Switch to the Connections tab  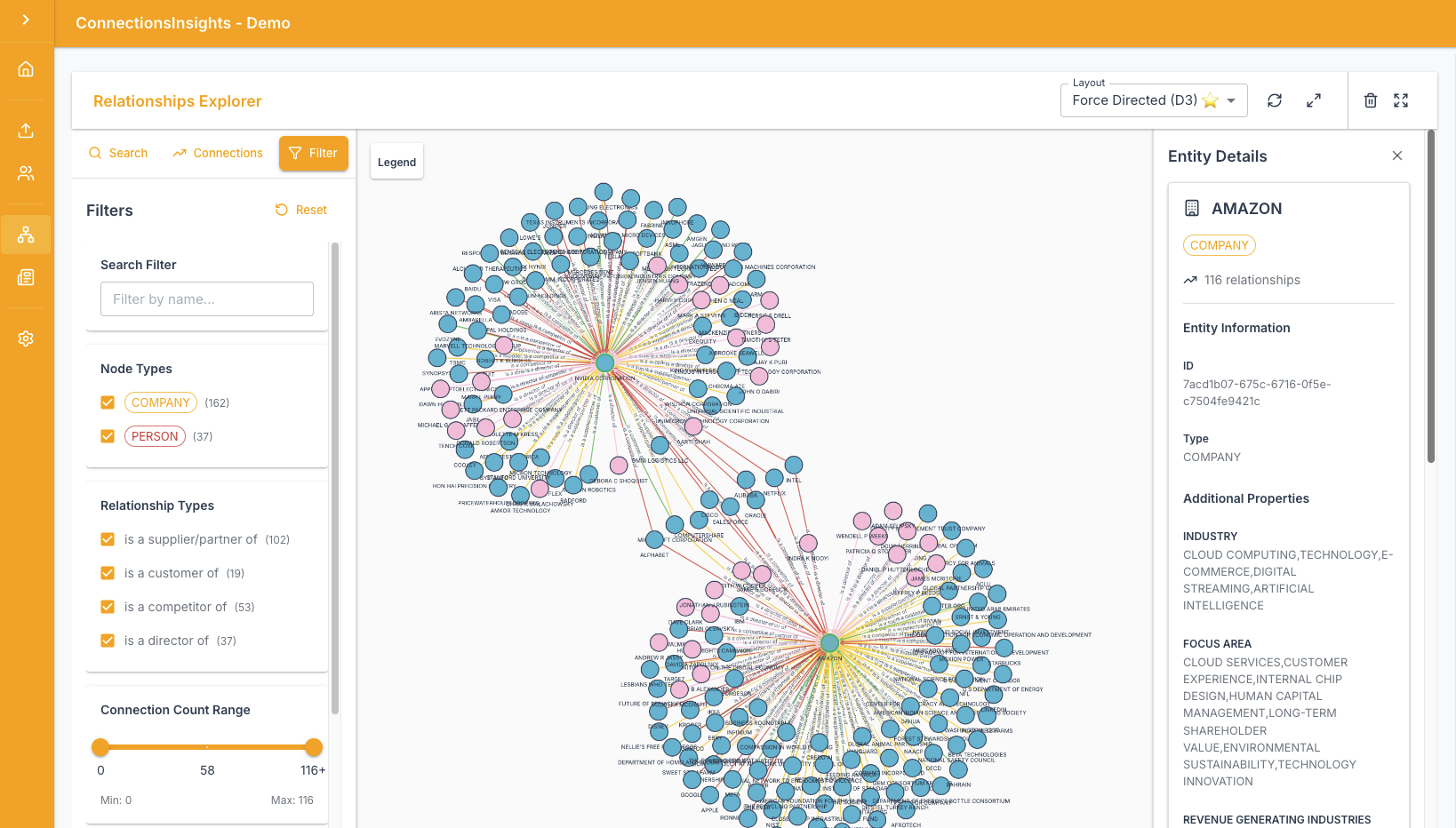point(218,153)
